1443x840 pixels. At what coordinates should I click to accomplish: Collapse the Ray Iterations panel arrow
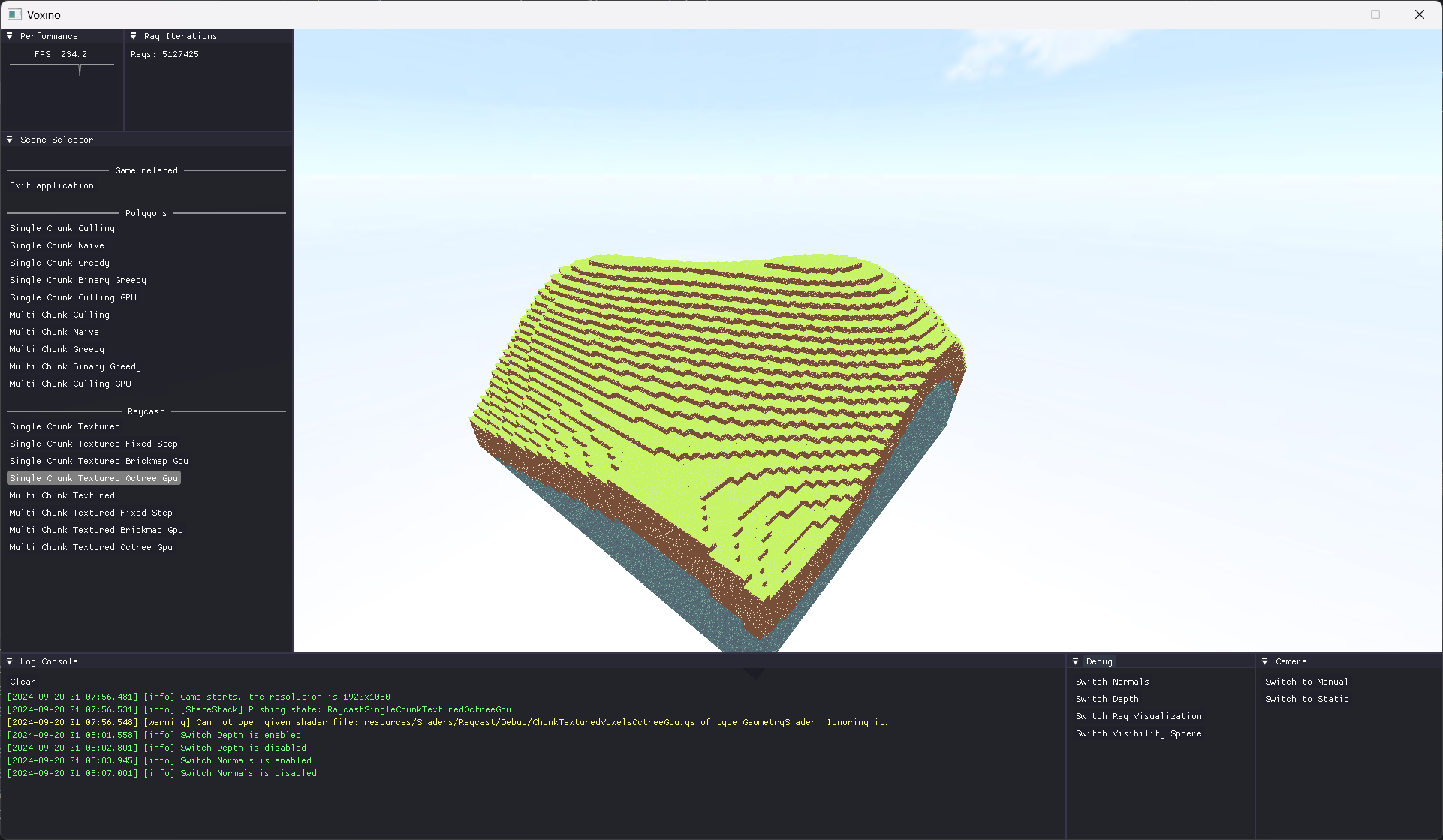click(134, 36)
